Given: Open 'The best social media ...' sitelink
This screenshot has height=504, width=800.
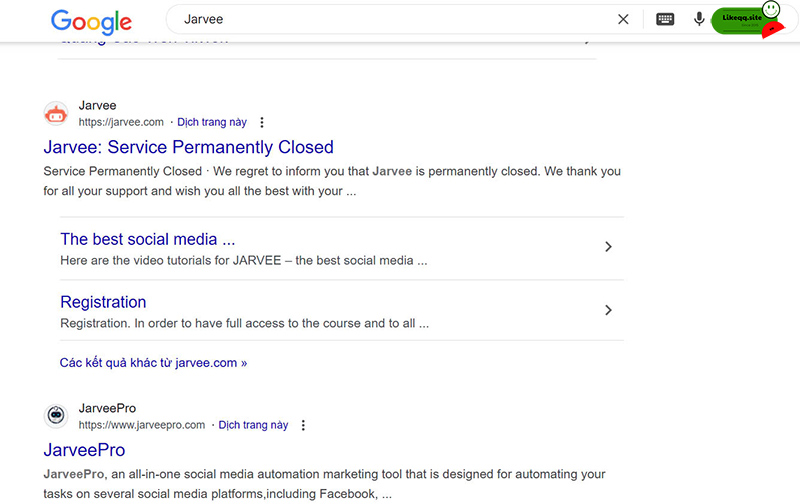Looking at the screenshot, I should [x=147, y=239].
